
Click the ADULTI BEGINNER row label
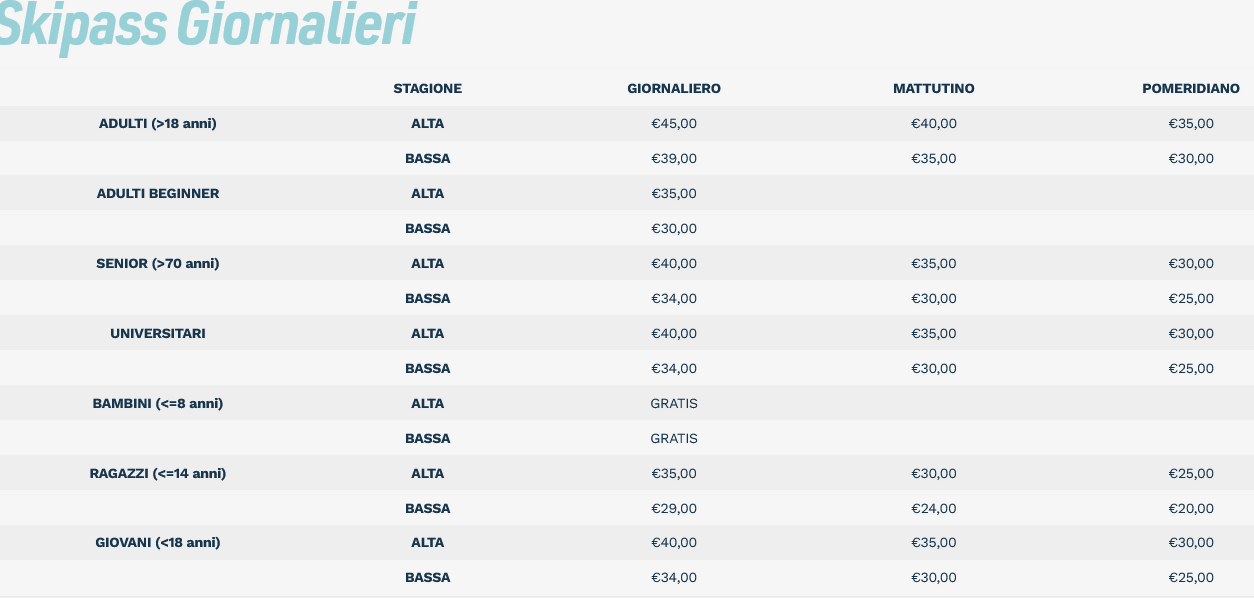tap(158, 194)
